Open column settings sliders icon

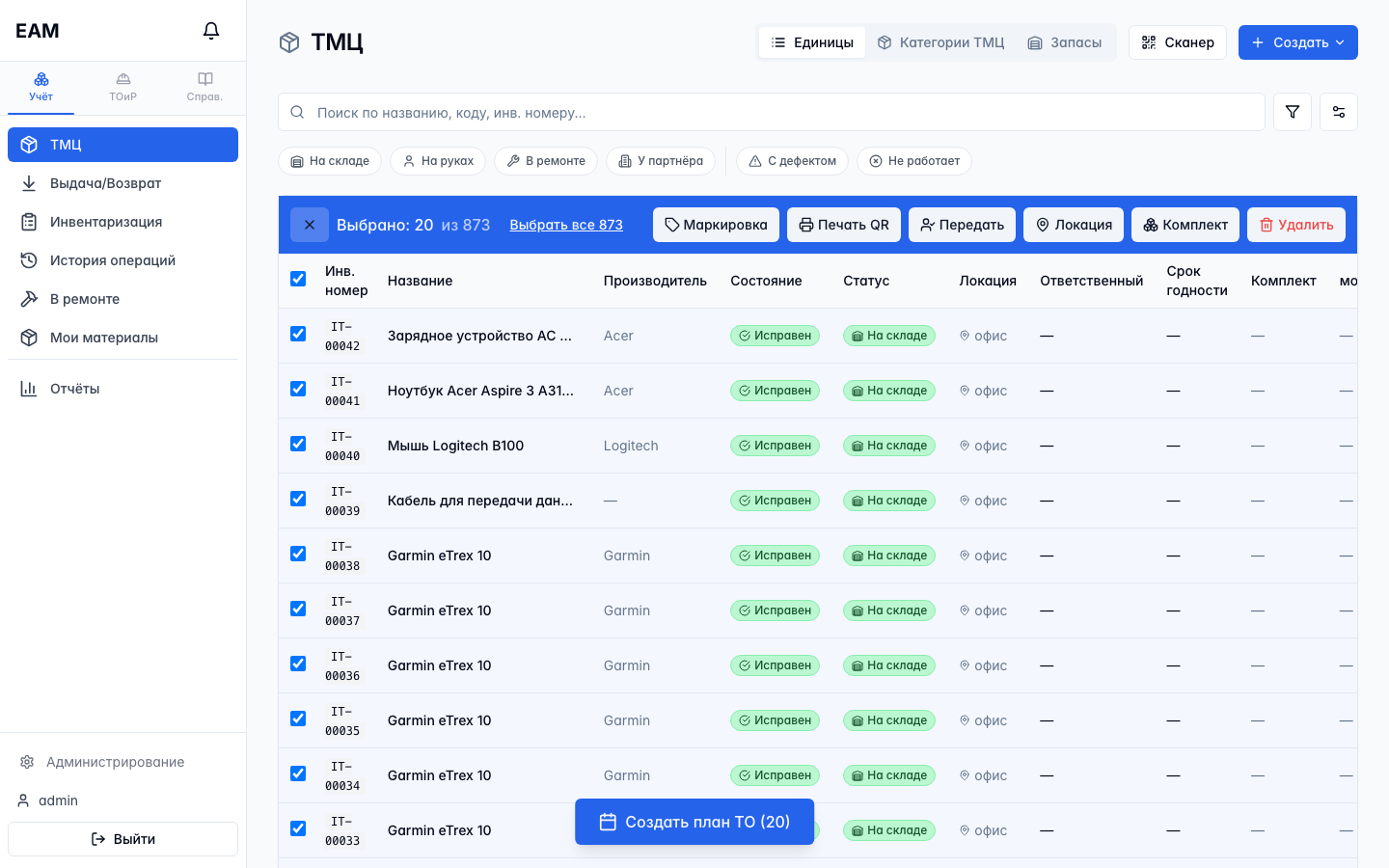click(x=1339, y=112)
